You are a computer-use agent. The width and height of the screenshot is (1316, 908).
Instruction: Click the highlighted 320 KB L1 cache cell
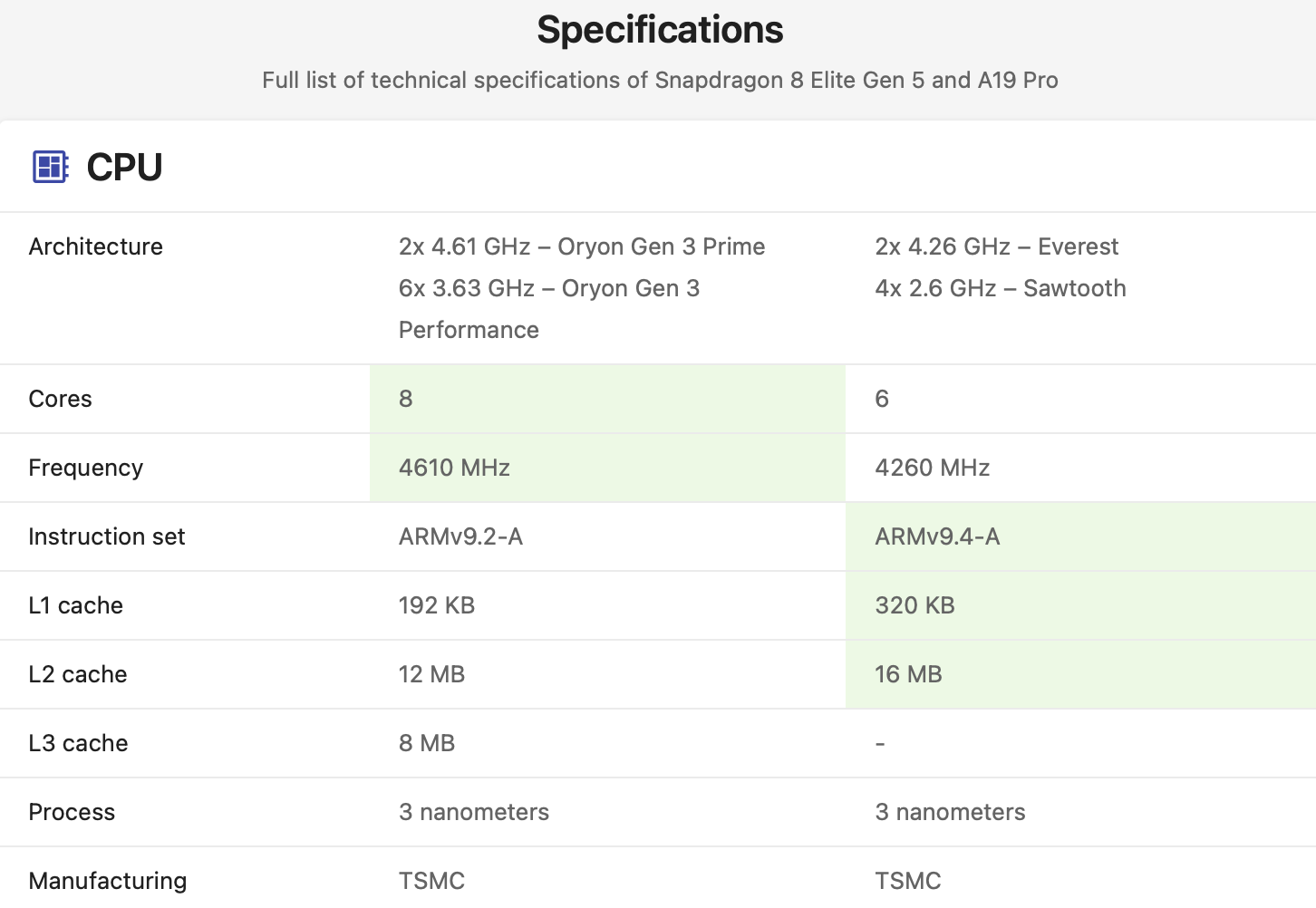pos(1080,605)
